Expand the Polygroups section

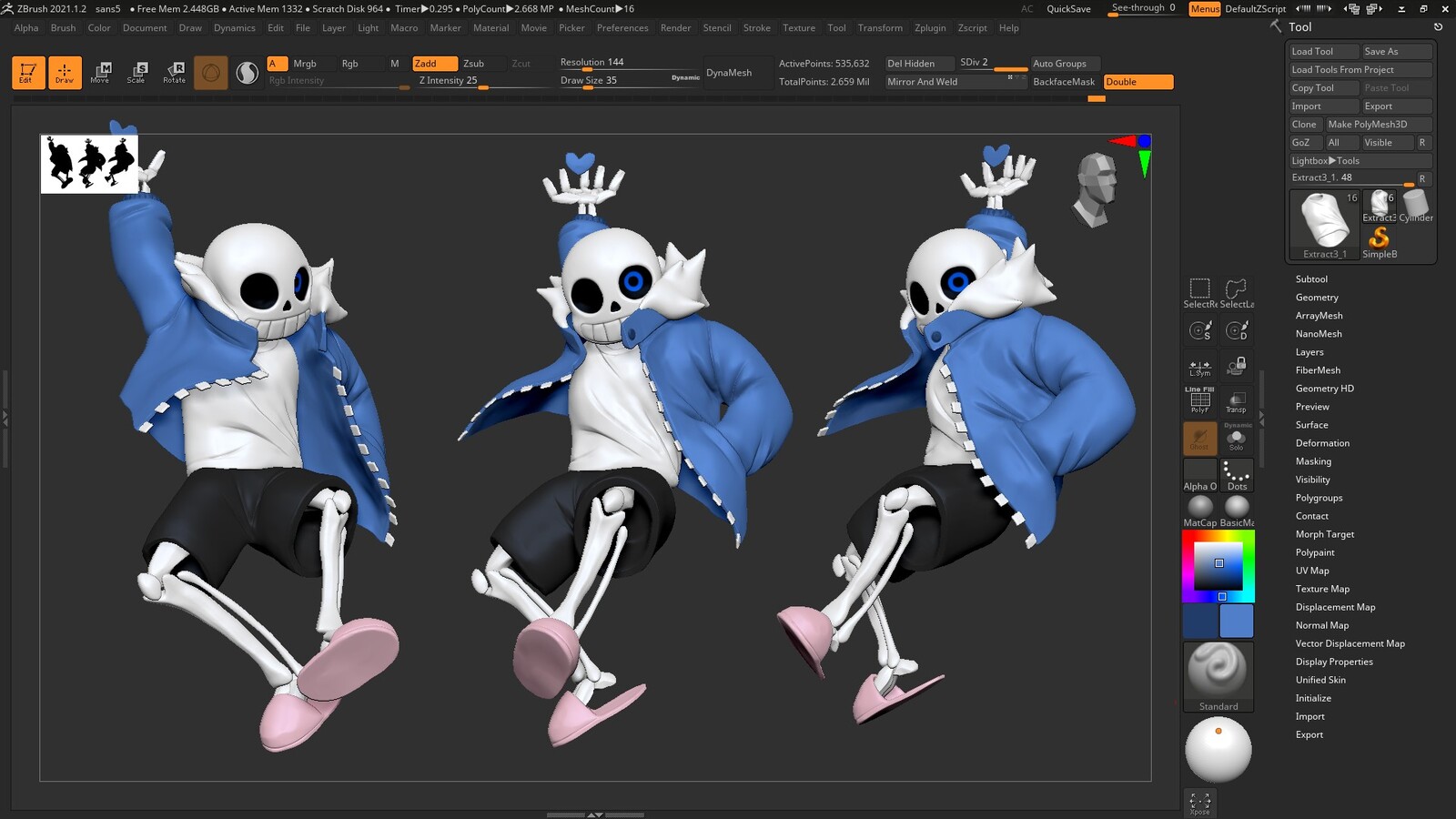tap(1319, 498)
